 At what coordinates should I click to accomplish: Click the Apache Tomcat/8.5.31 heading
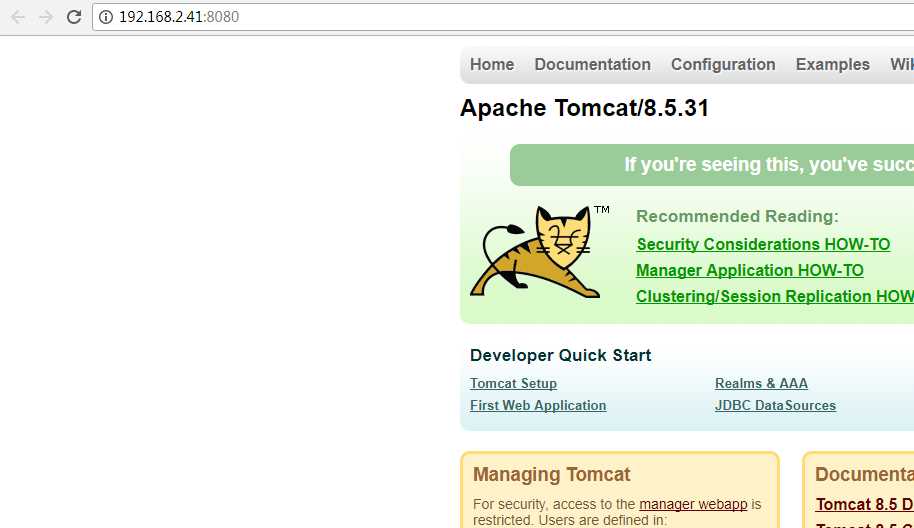coord(585,108)
